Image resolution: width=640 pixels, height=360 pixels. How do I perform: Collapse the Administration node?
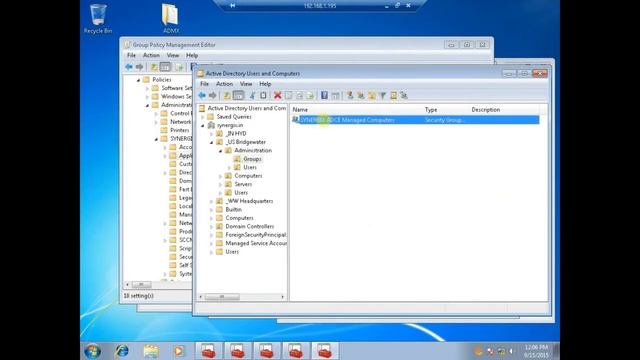pyautogui.click(x=220, y=151)
